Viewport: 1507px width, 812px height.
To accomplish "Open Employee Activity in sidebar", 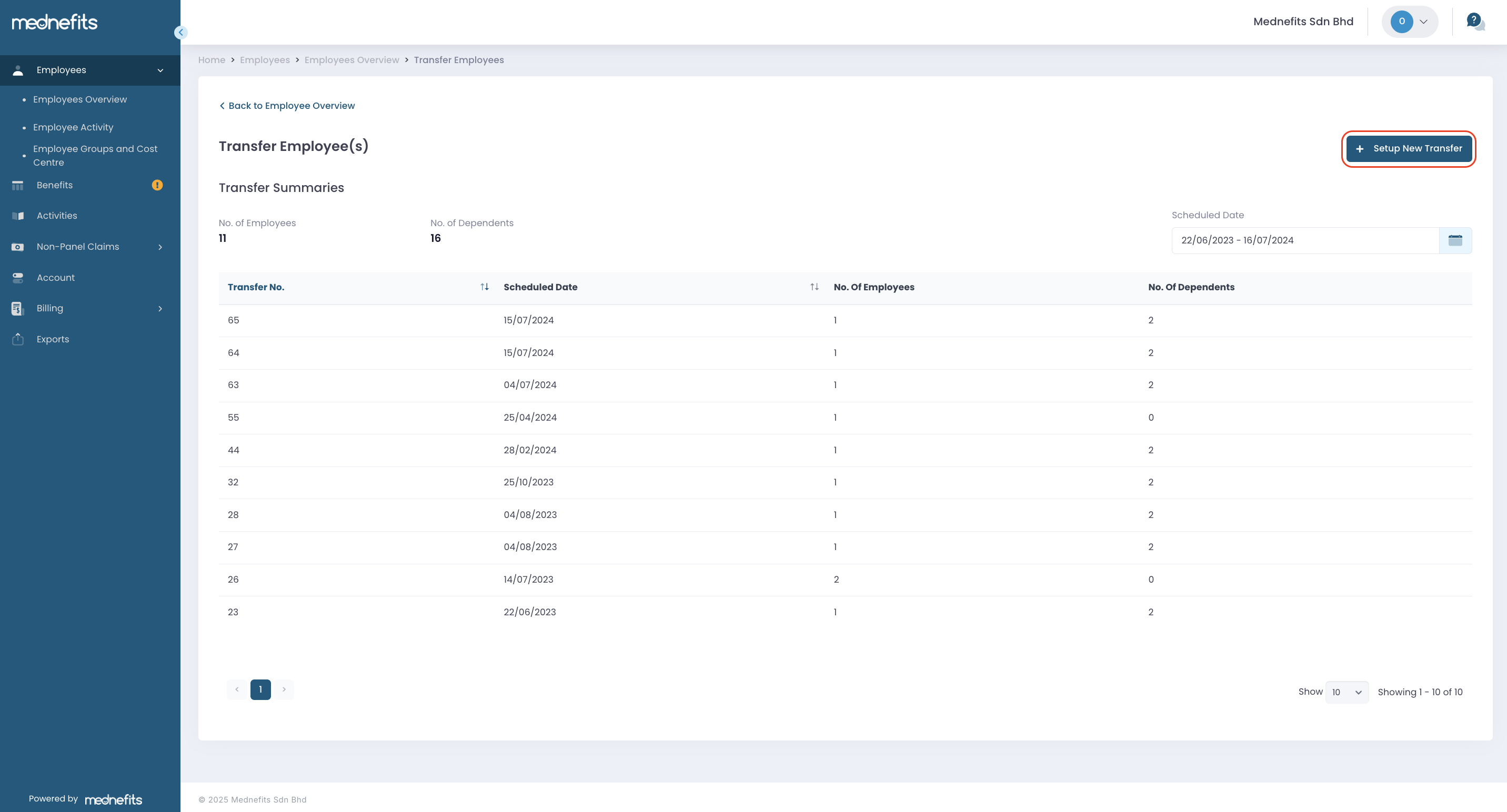I will pyautogui.click(x=73, y=127).
